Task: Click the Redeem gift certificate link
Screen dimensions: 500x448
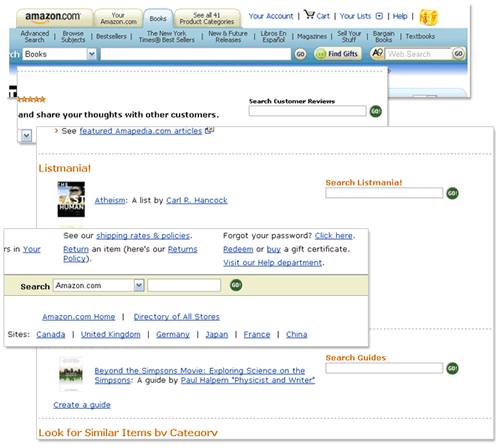Action: pos(238,249)
